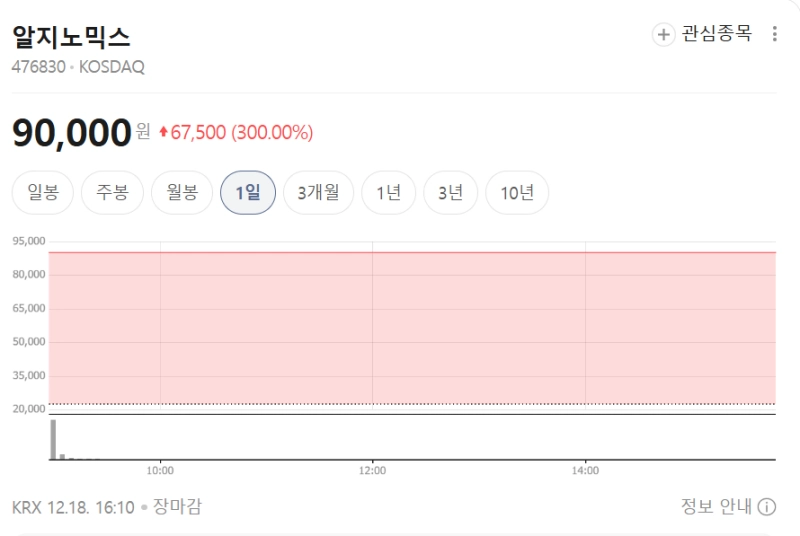Screen dimensions: 800x536
Task: Select the 월봉 monthly candle tab
Action: [x=182, y=192]
